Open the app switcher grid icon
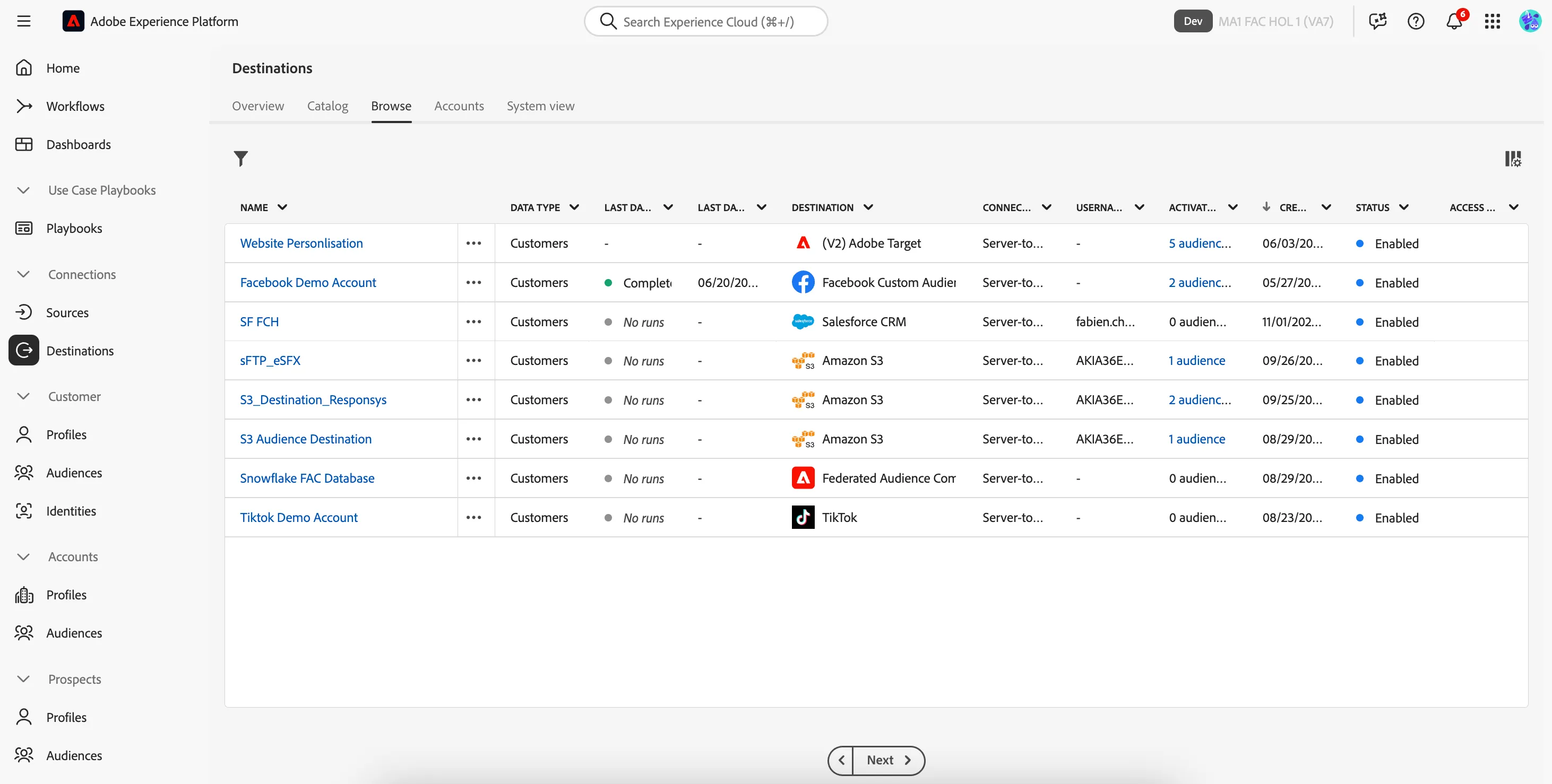This screenshot has height=784, width=1552. (1491, 22)
